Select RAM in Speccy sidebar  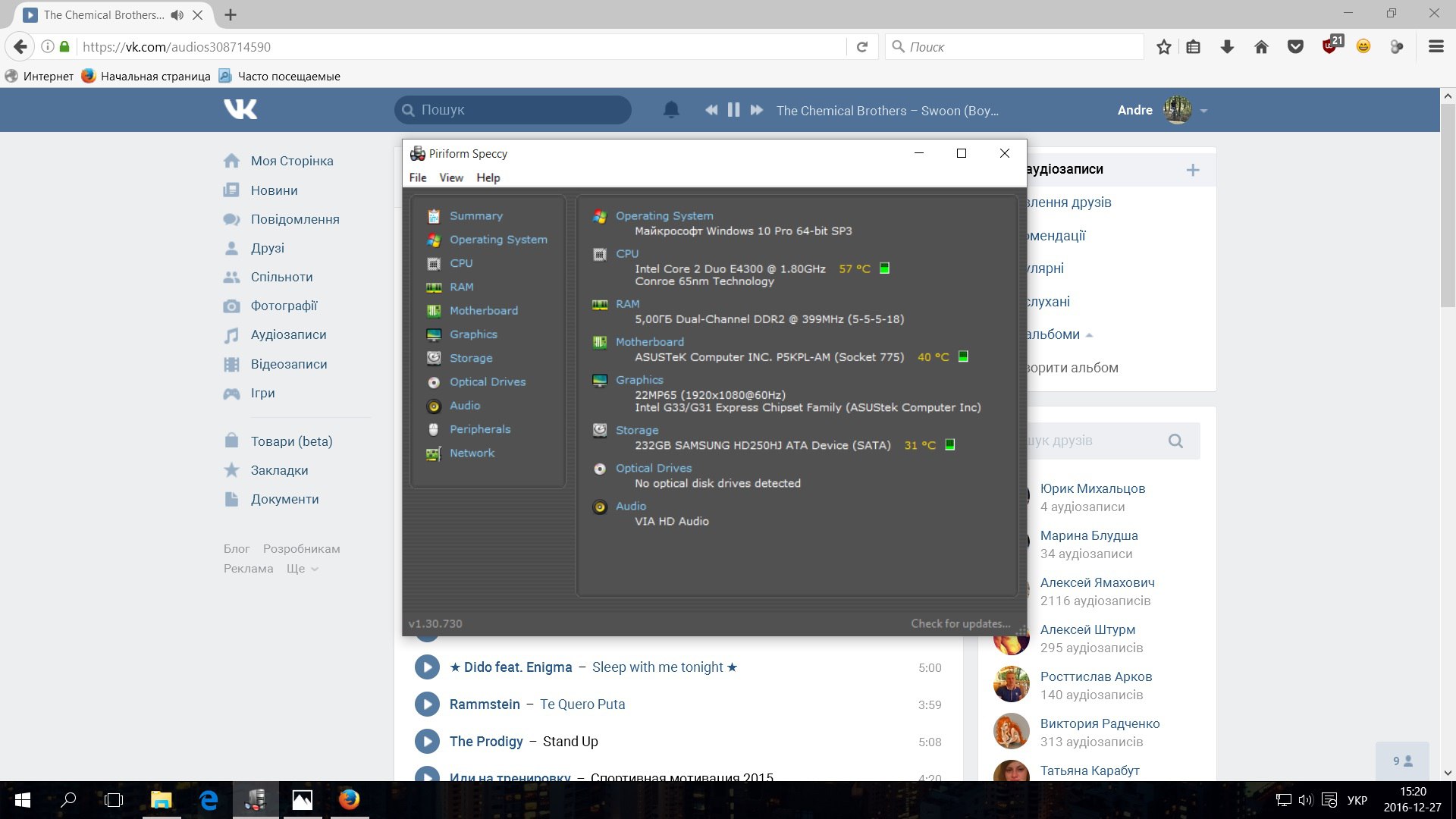tap(461, 287)
